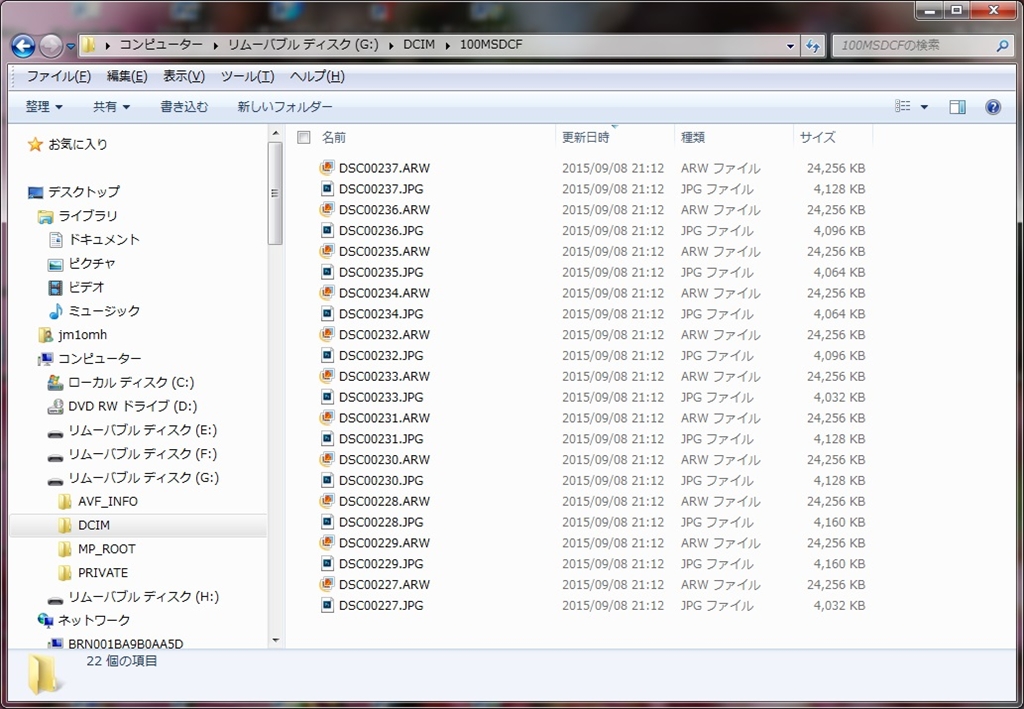Click navigation pane scroll down arrow
Image resolution: width=1024 pixels, height=709 pixels.
276,640
